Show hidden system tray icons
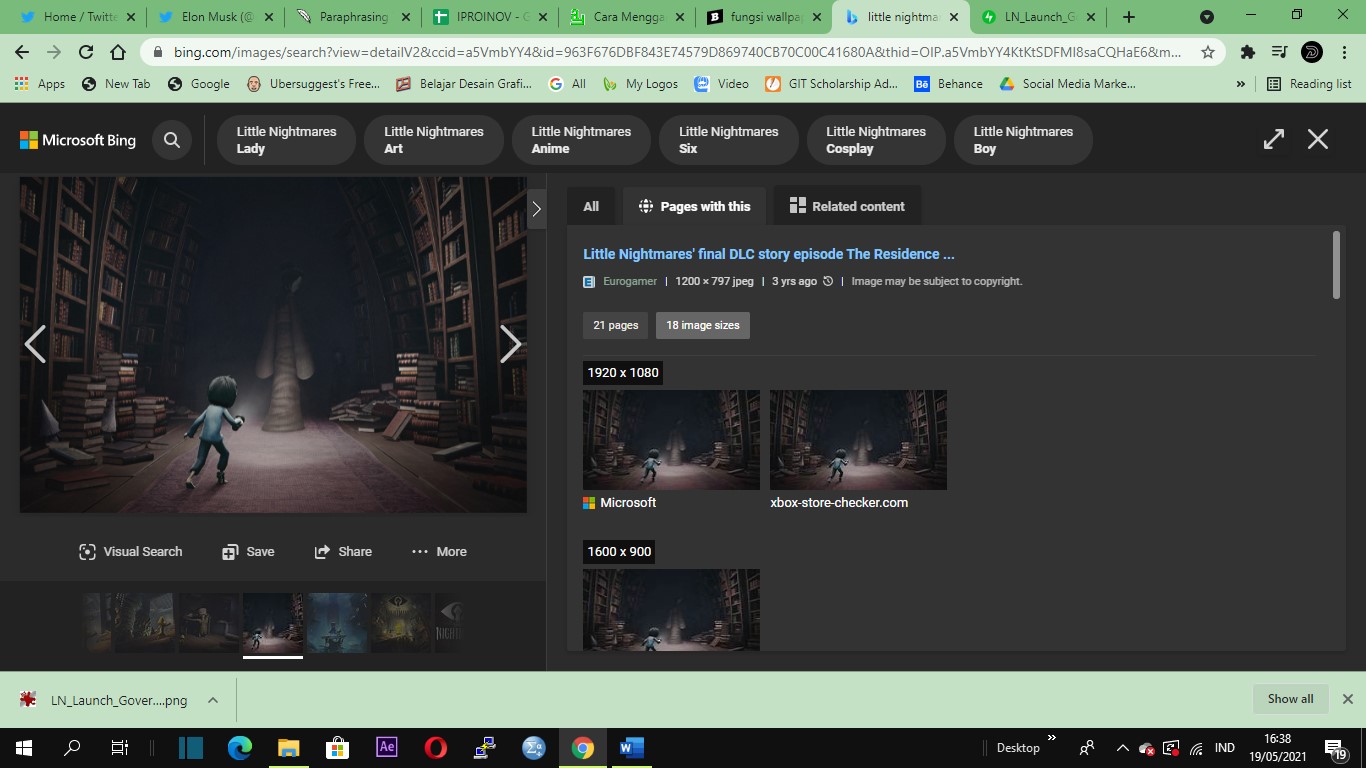This screenshot has height=768, width=1366. click(1122, 748)
